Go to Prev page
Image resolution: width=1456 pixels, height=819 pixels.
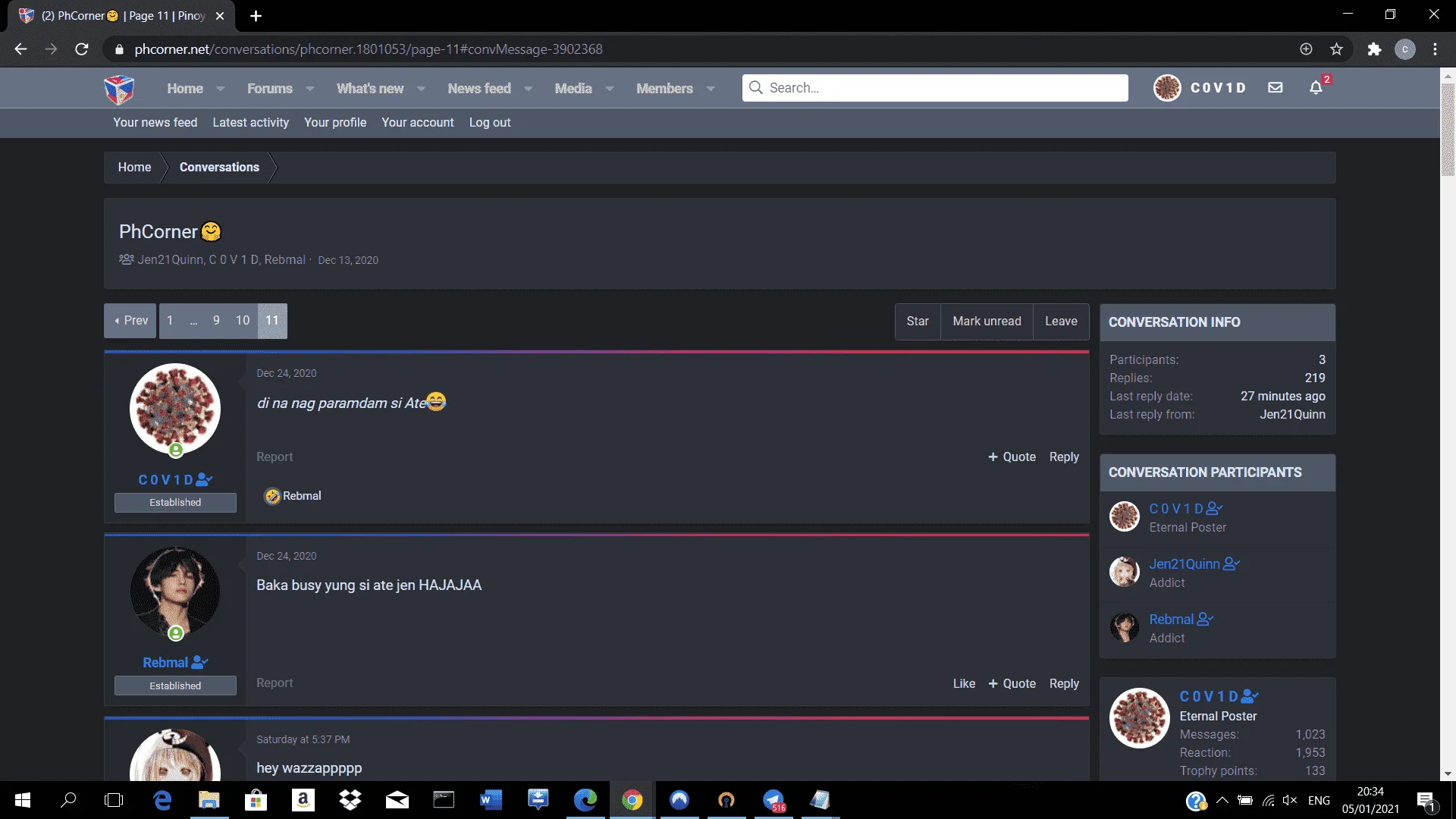tap(130, 321)
